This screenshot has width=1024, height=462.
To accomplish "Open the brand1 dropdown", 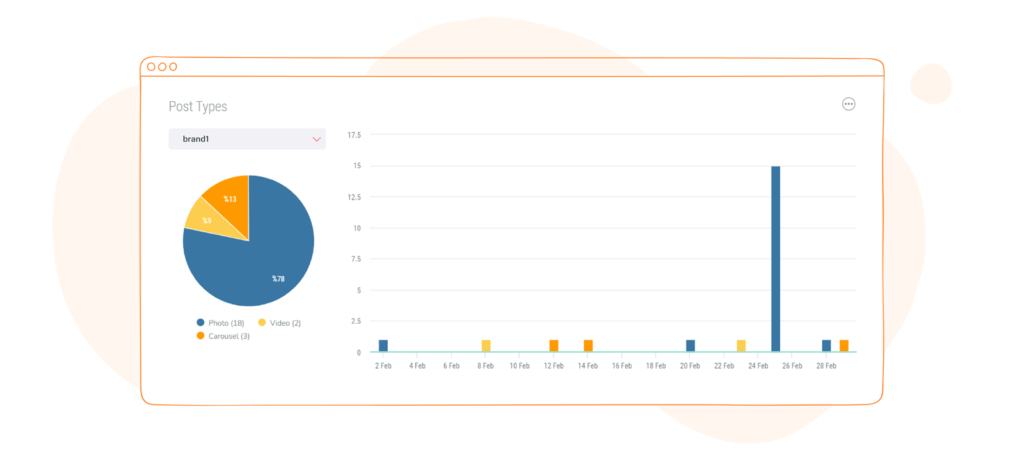I will pos(247,139).
